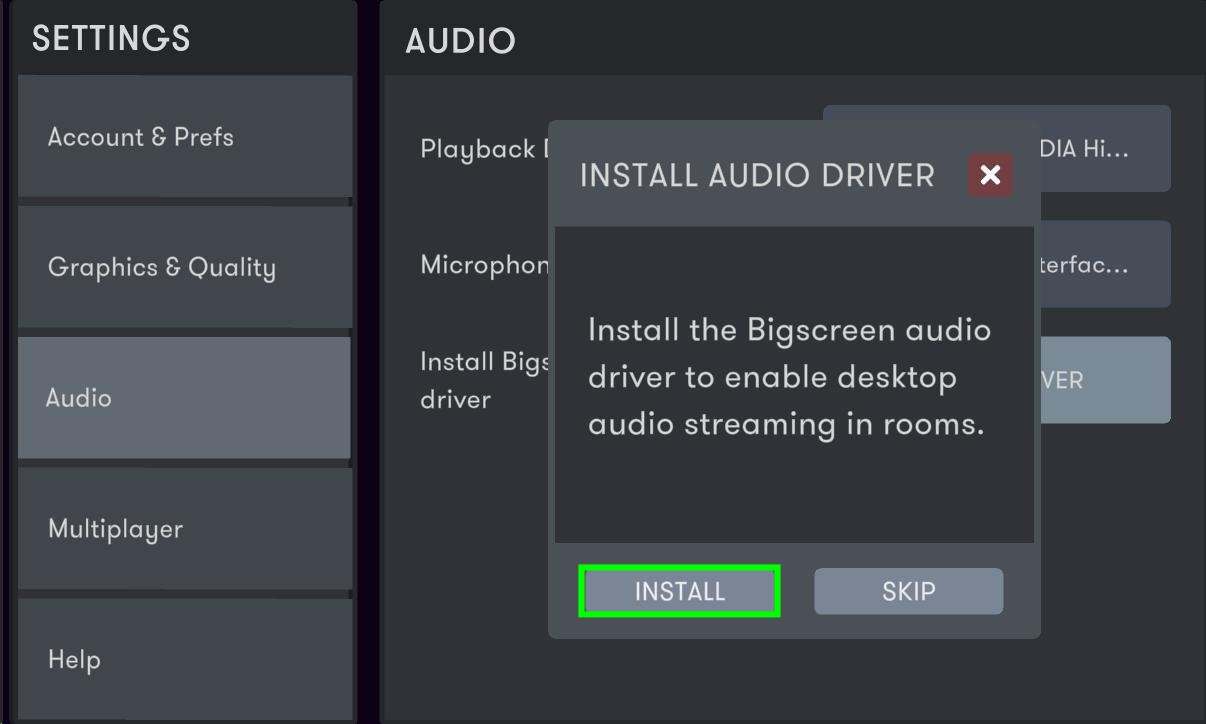The height and width of the screenshot is (724, 1206).
Task: Click the AUDIO panel heading
Action: coord(460,40)
